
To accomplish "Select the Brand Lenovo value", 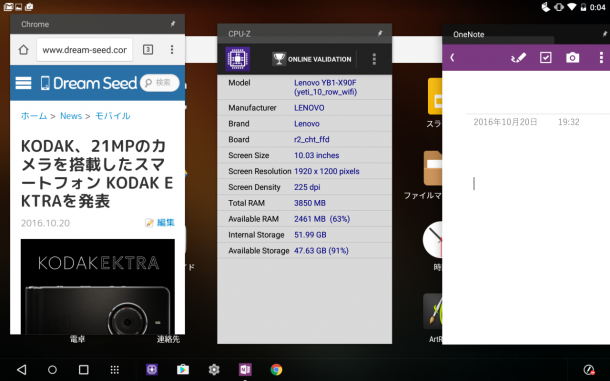I will (x=307, y=124).
